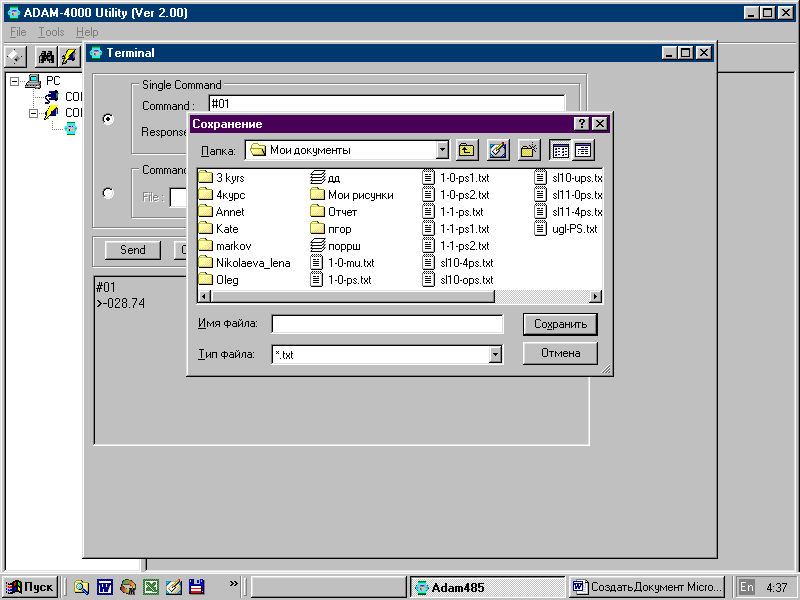Click the create new folder icon
Viewport: 800px width, 600px height.
529,150
